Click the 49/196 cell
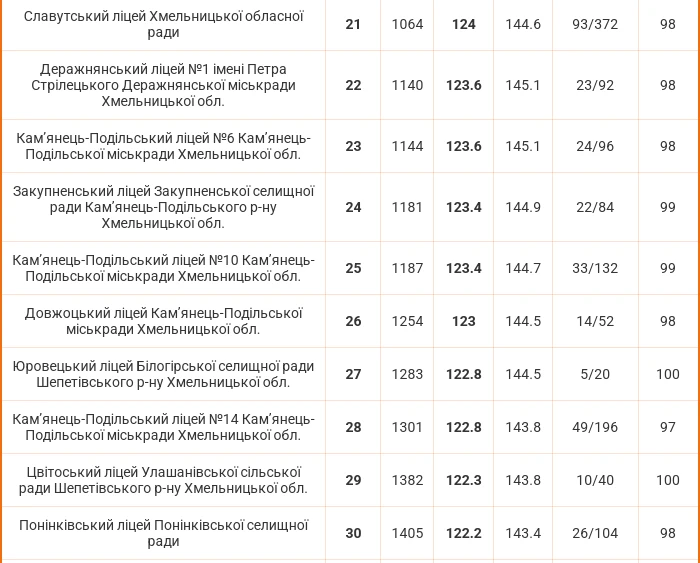Image resolution: width=700 pixels, height=563 pixels. click(595, 427)
